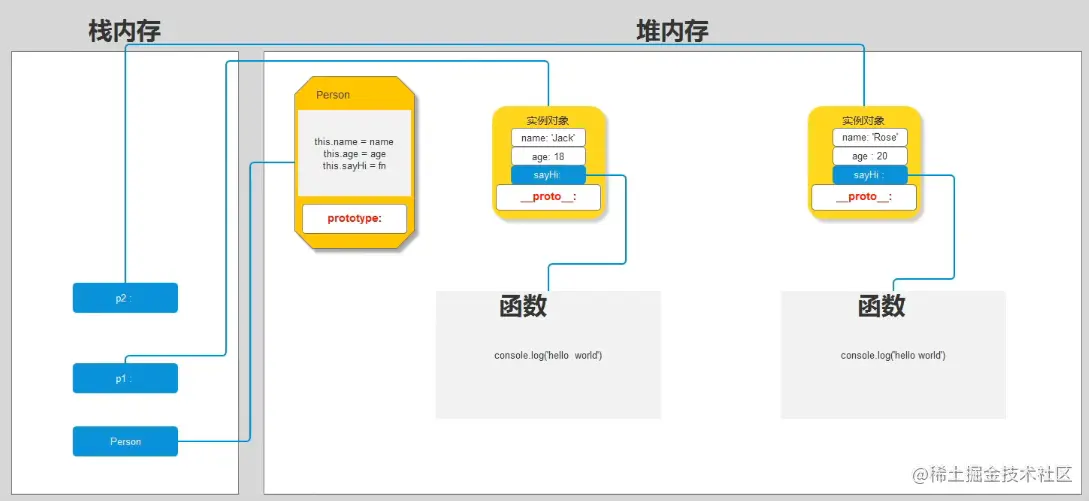The height and width of the screenshot is (501, 1089).
Task: Click the p1 stack variable box
Action: [x=125, y=378]
